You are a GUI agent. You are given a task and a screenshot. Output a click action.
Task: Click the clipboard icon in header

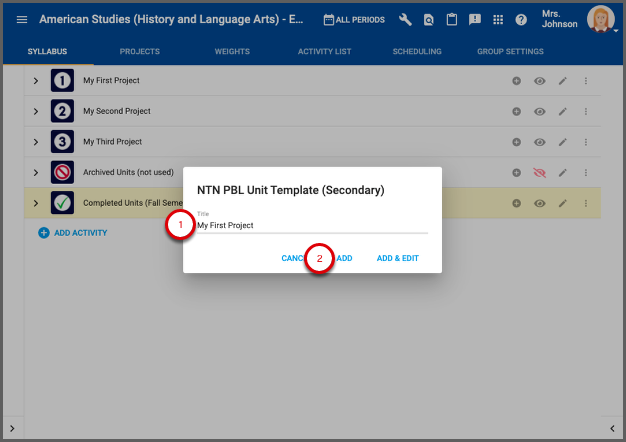click(x=452, y=20)
